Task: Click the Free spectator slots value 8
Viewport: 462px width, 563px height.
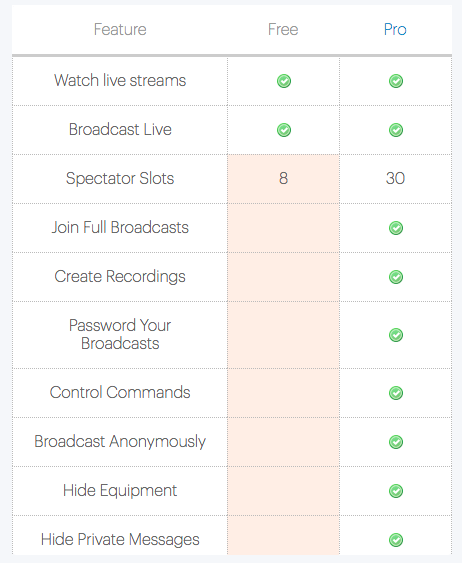Action: pyautogui.click(x=284, y=178)
